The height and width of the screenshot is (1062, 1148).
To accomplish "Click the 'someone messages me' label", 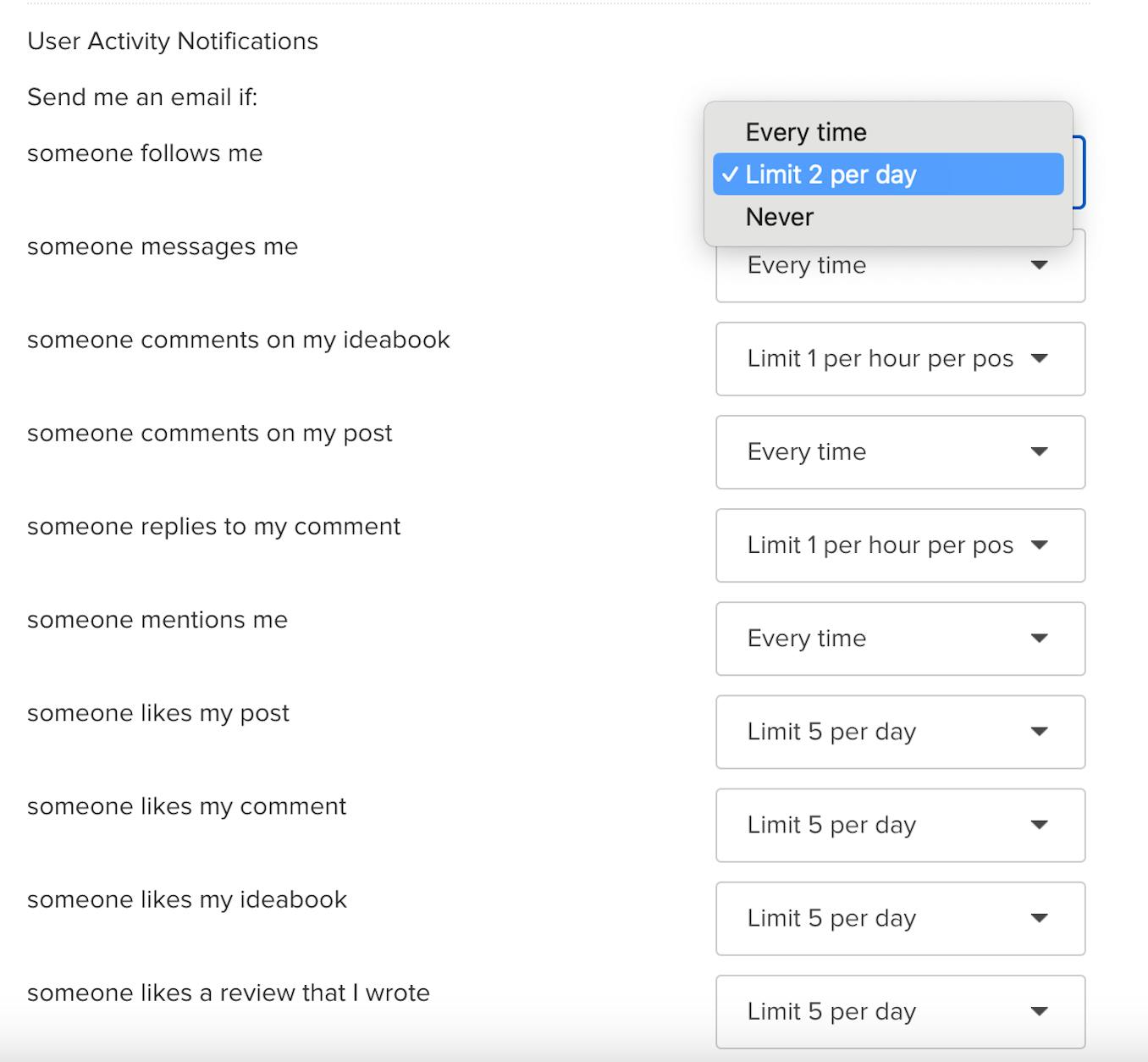I will pos(163,246).
